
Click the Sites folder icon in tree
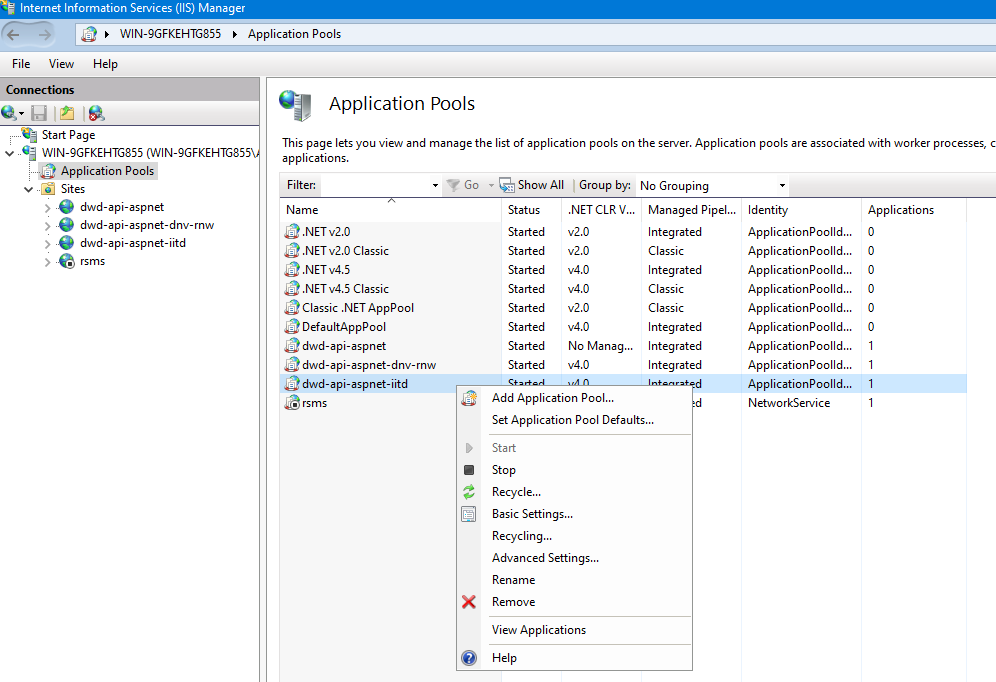pyautogui.click(x=48, y=189)
